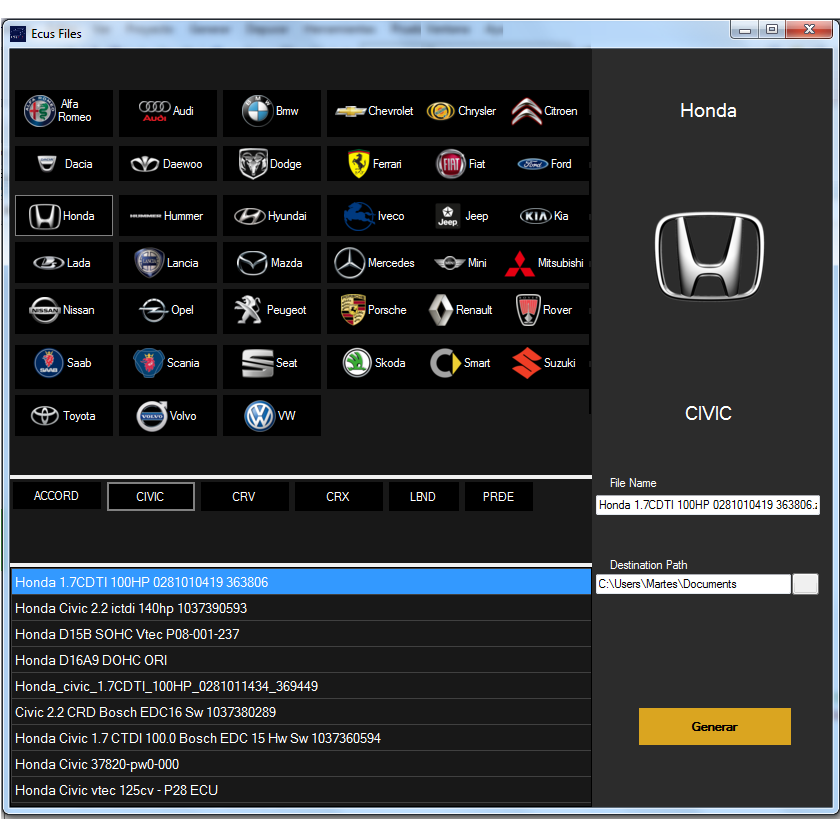This screenshot has width=840, height=840.
Task: Select the Mitsubishi brand logo
Action: pos(520,264)
